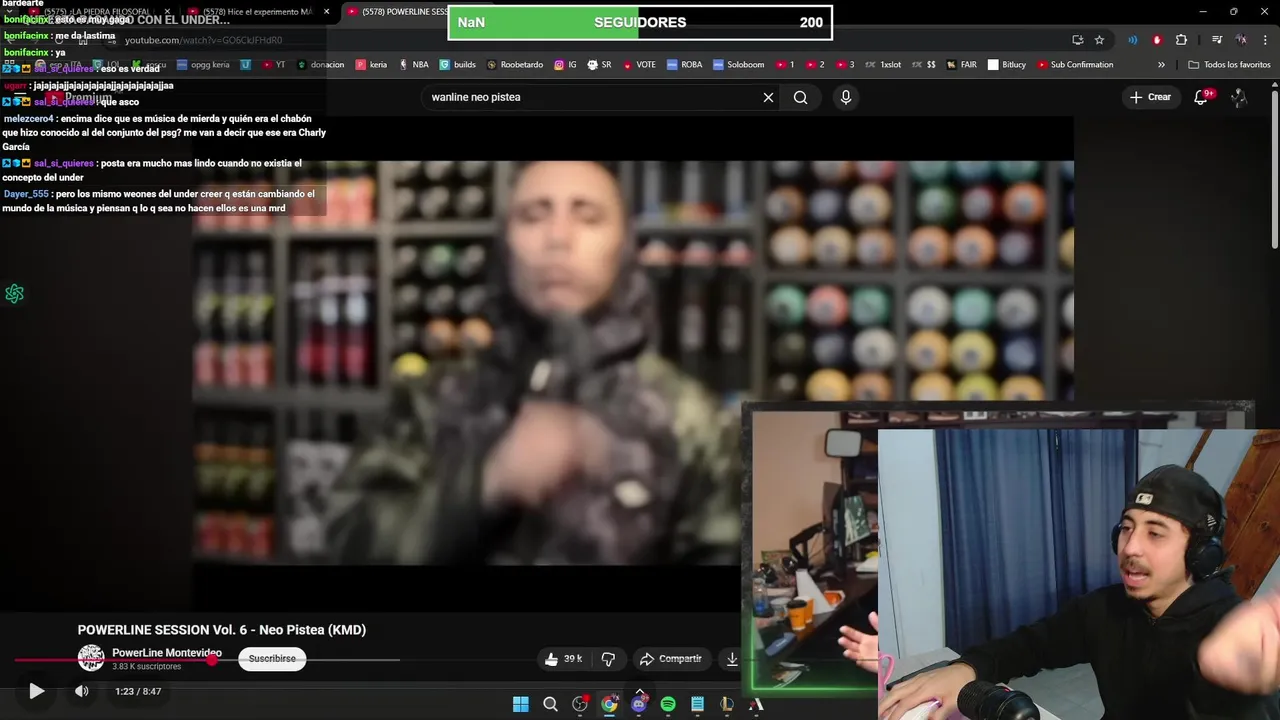The width and height of the screenshot is (1280, 720).
Task: Open the donacion bookmark
Action: pos(320,65)
